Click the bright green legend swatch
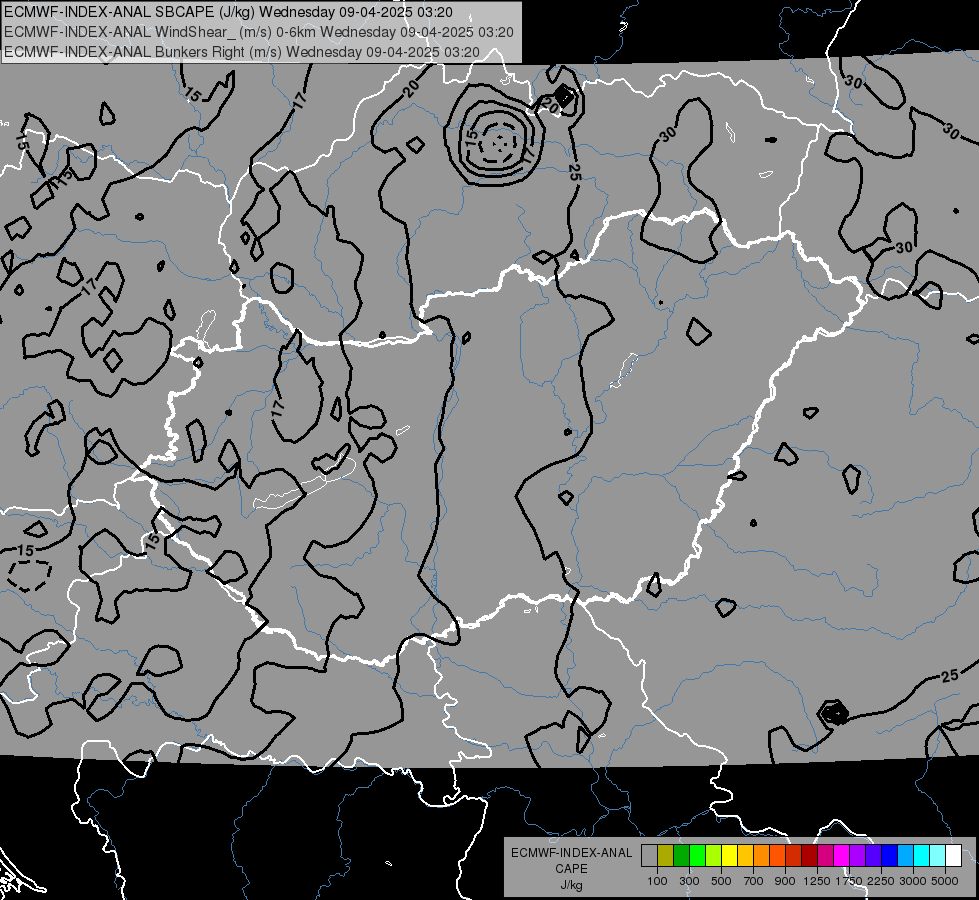The image size is (979, 900). tap(697, 856)
